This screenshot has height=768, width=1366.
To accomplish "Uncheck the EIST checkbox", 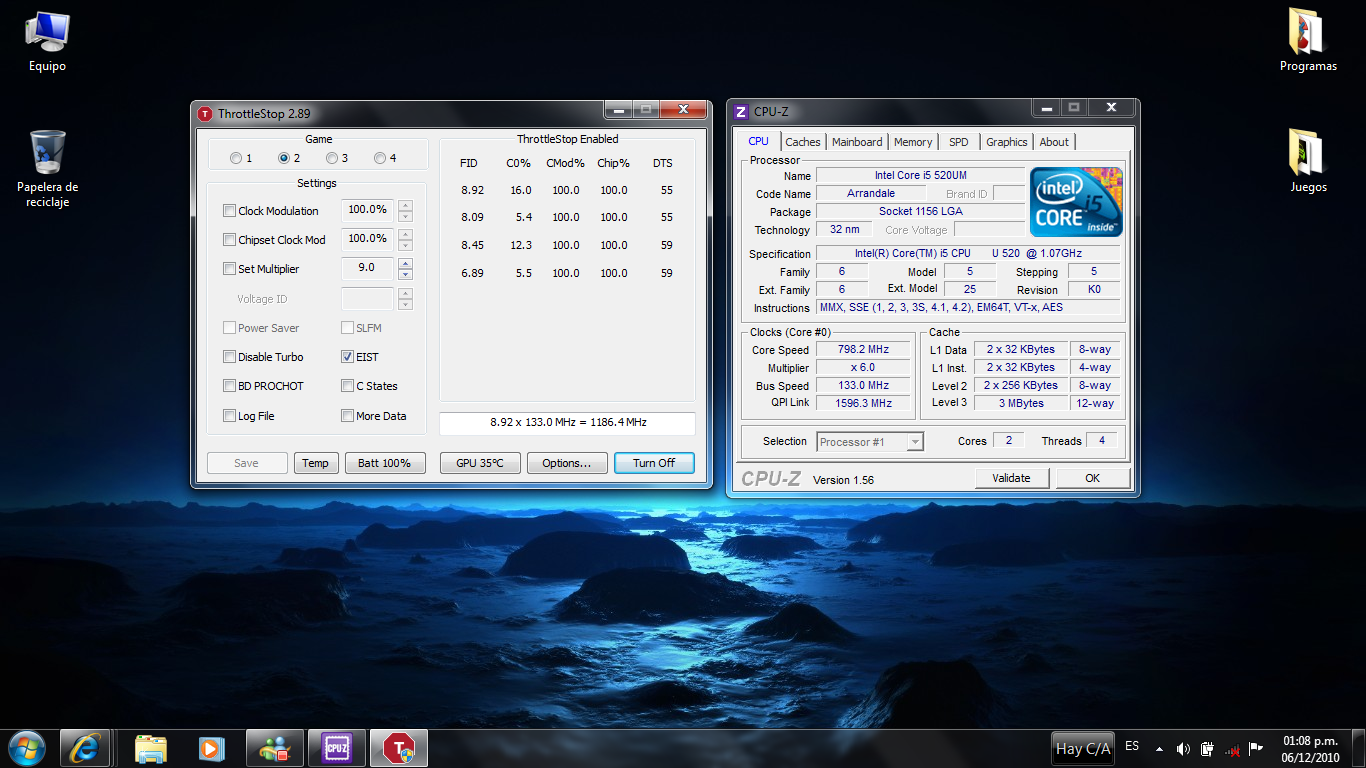I will point(347,357).
